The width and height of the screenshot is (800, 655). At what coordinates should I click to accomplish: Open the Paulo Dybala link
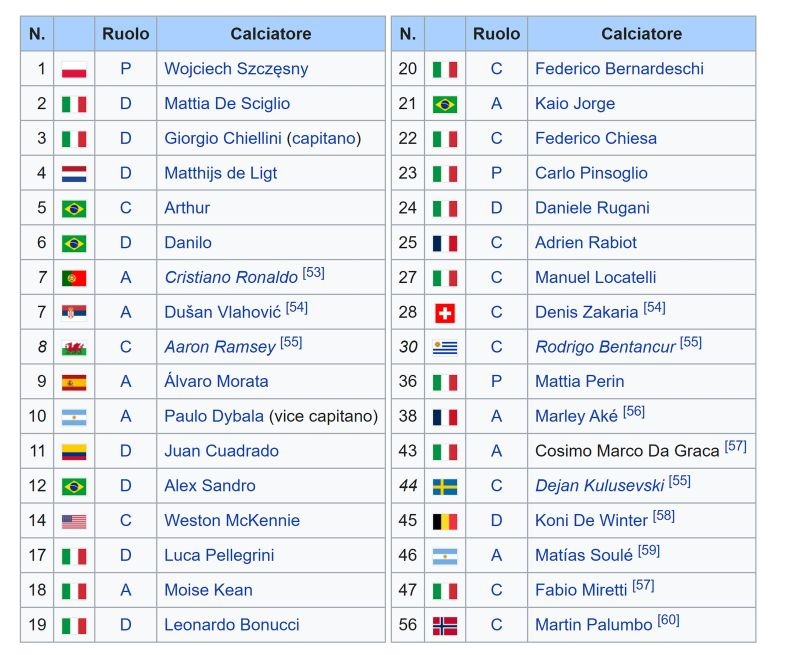coord(214,416)
